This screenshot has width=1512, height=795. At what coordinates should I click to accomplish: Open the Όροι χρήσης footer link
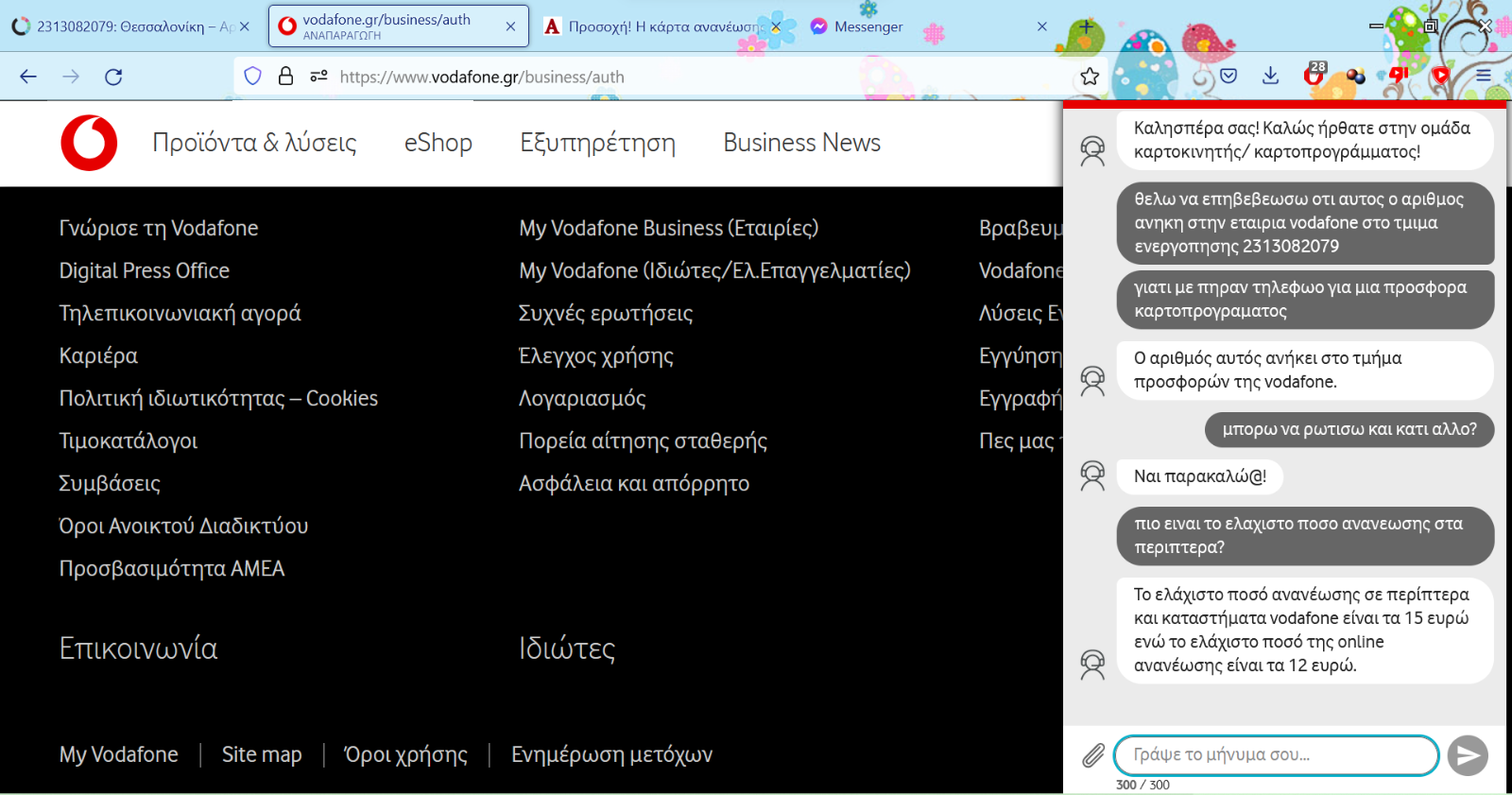pyautogui.click(x=406, y=754)
